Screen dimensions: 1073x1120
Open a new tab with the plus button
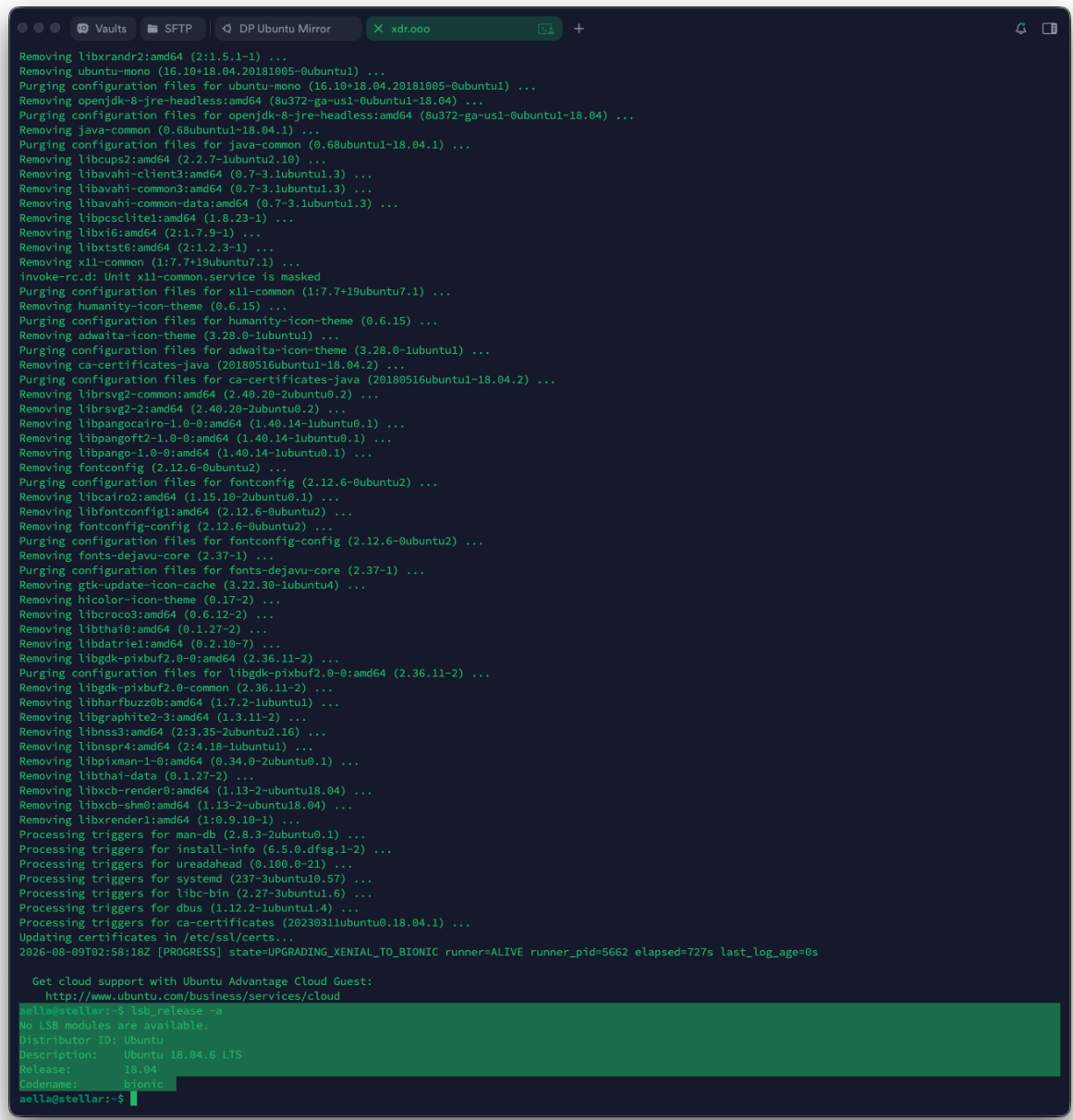point(579,29)
